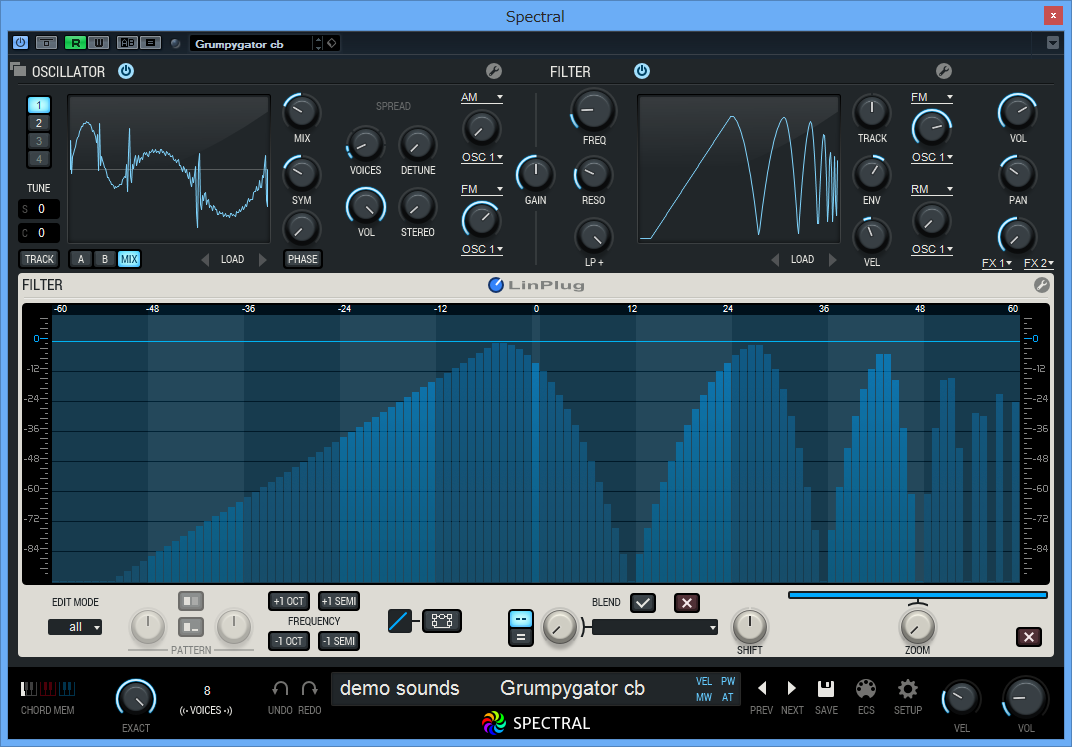Toggle the oscillator power button

(126, 71)
